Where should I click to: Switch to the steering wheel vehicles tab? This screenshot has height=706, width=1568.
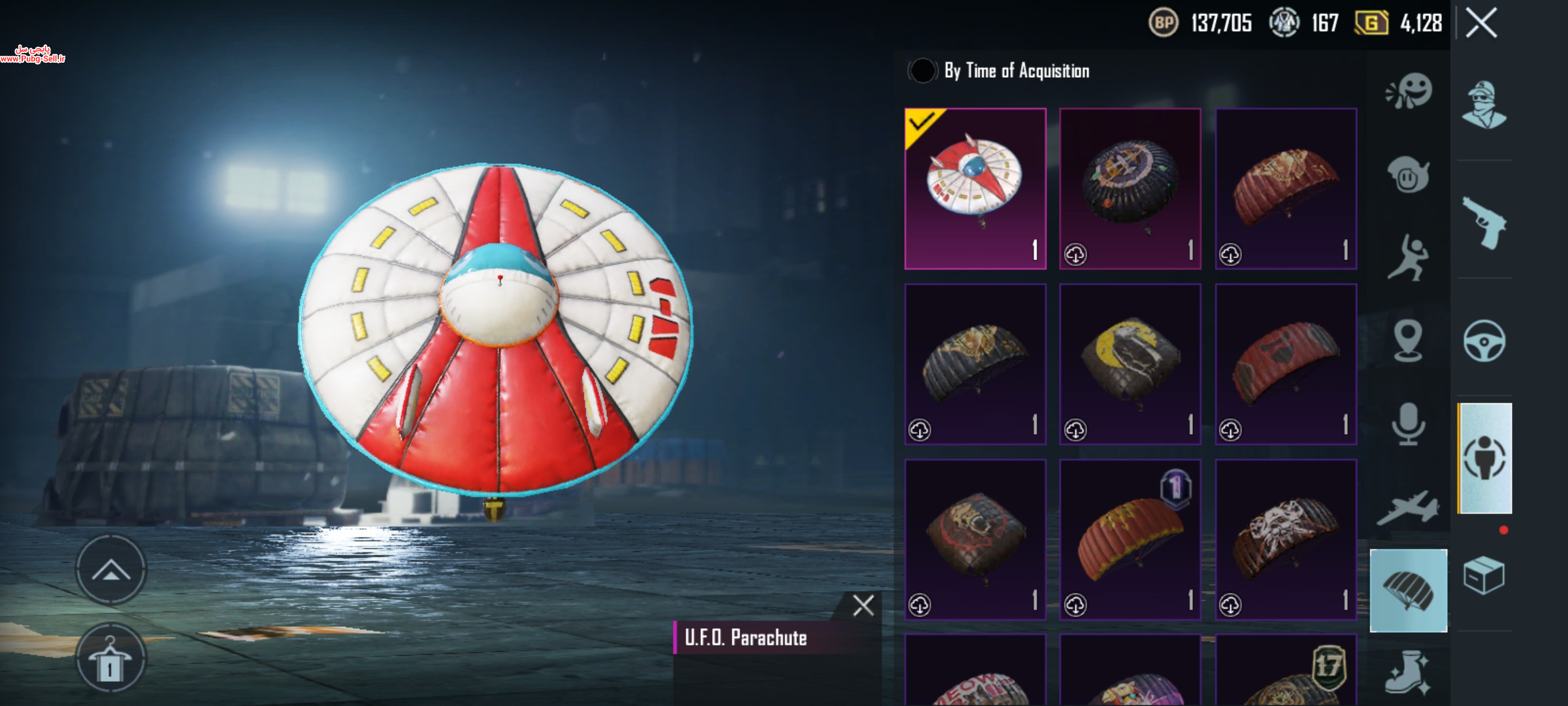point(1484,341)
